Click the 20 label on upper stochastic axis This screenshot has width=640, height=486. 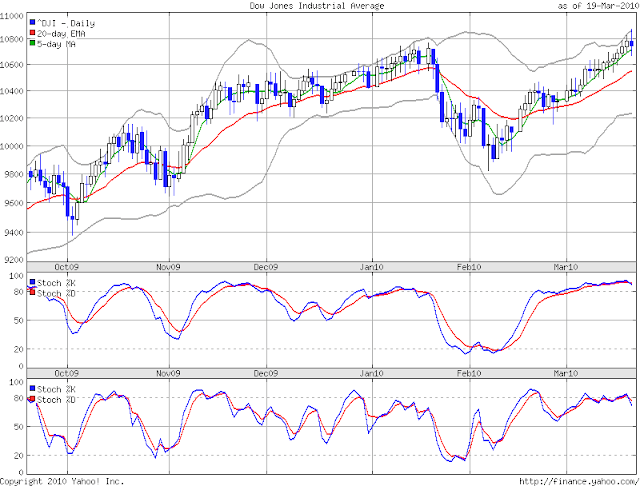[x=19, y=349]
